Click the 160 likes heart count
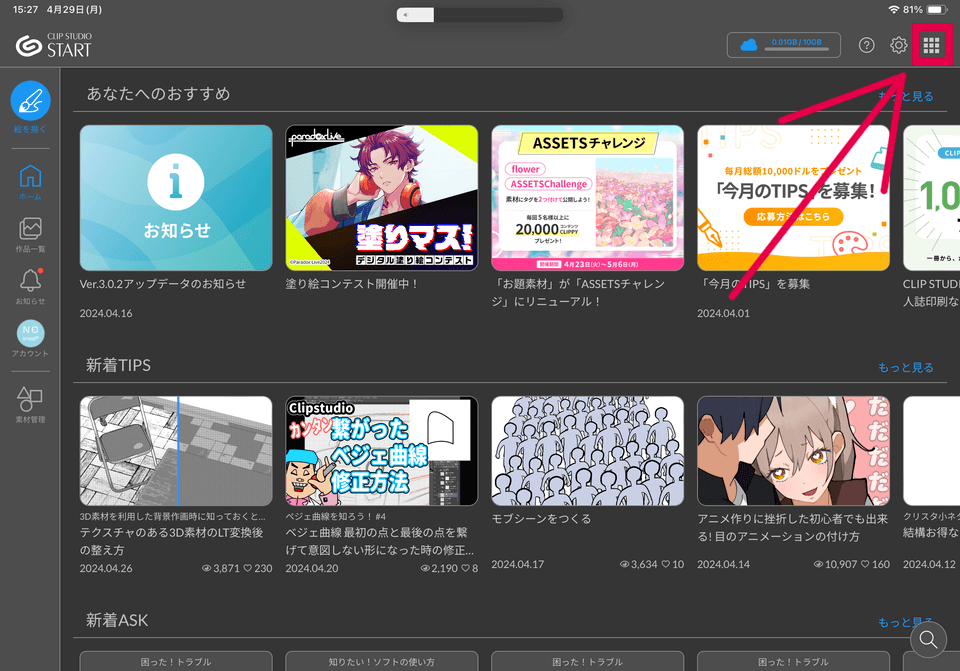Viewport: 960px width, 671px height. click(x=876, y=564)
